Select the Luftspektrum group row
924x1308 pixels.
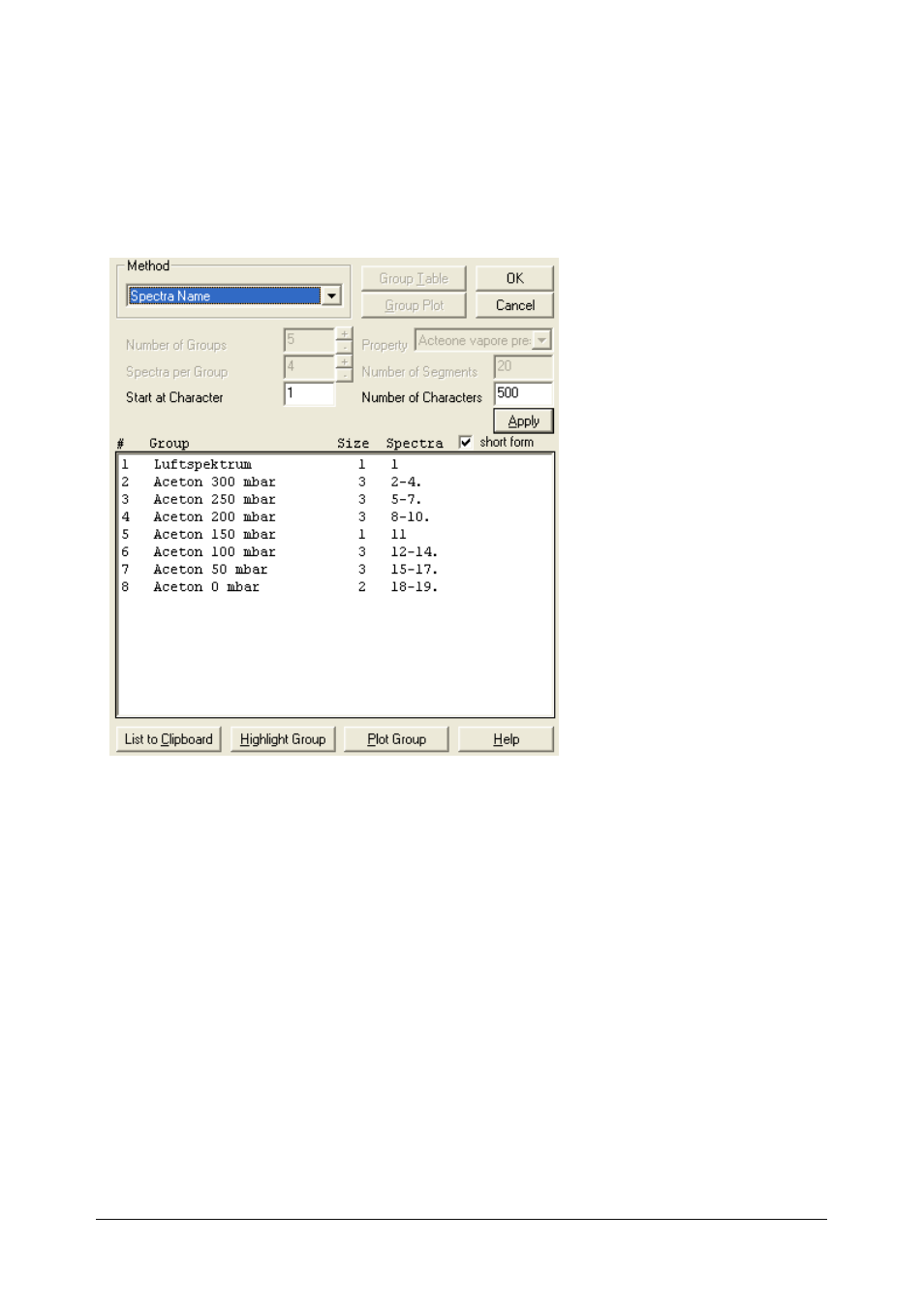click(x=334, y=465)
